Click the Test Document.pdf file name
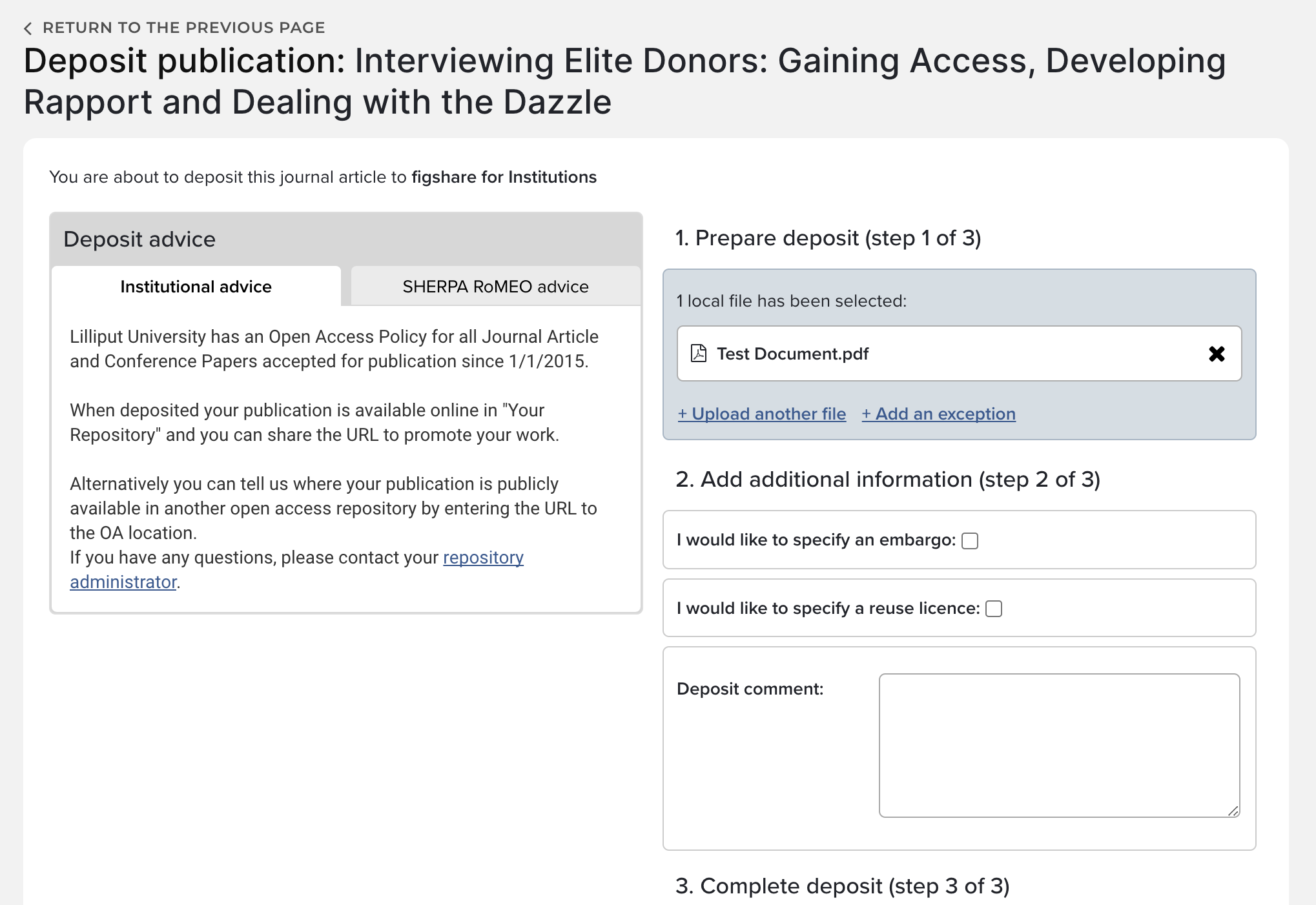The height and width of the screenshot is (905, 1316). tap(793, 354)
